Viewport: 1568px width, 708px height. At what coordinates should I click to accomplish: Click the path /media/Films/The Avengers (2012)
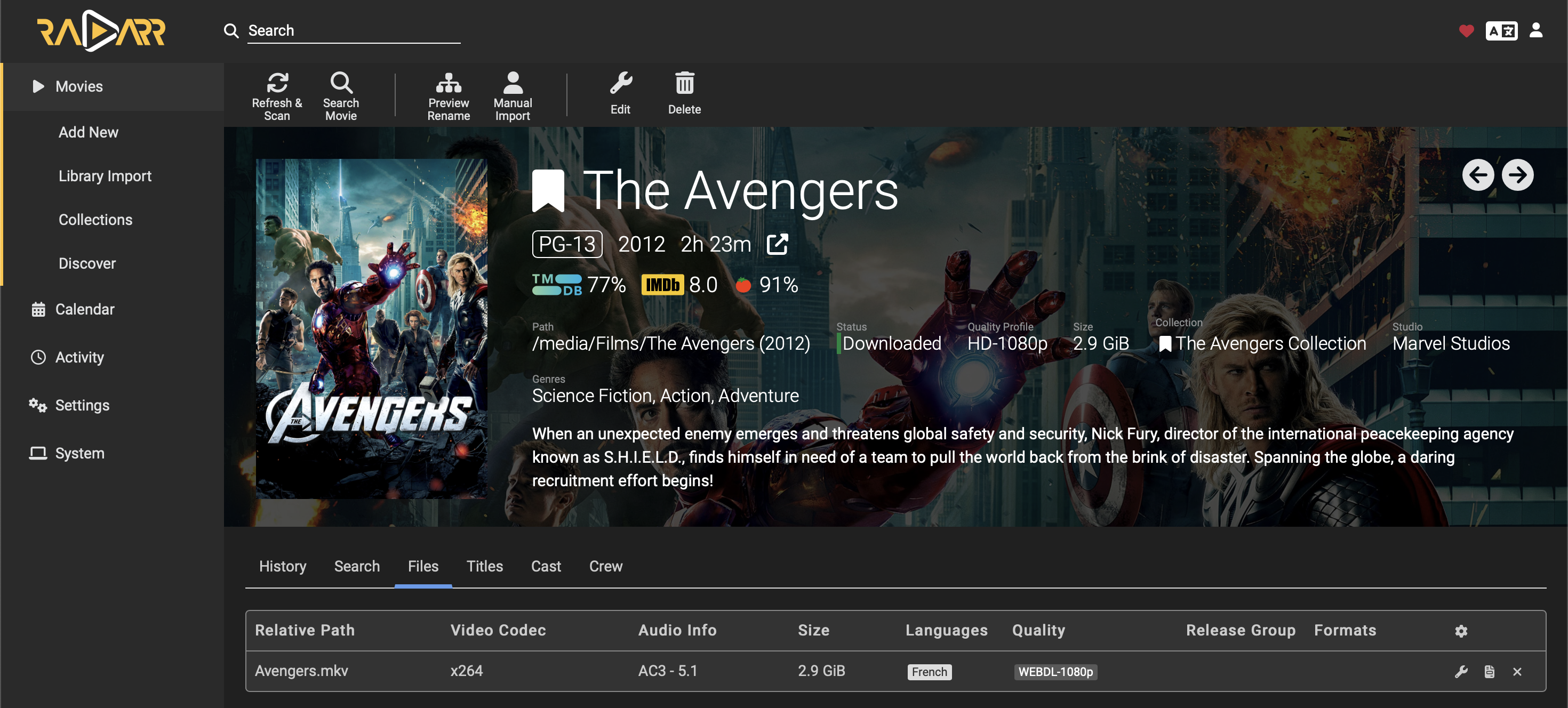[671, 344]
